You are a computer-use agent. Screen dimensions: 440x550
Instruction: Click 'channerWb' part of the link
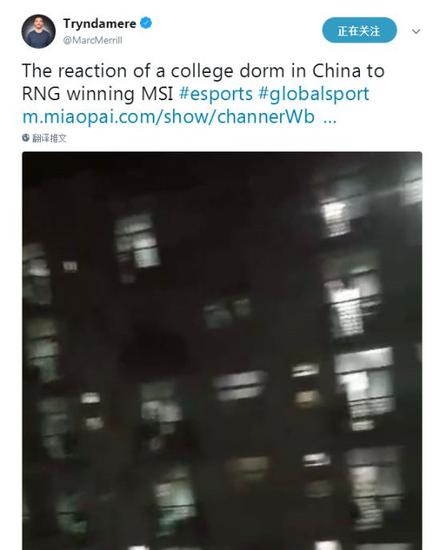pyautogui.click(x=266, y=117)
